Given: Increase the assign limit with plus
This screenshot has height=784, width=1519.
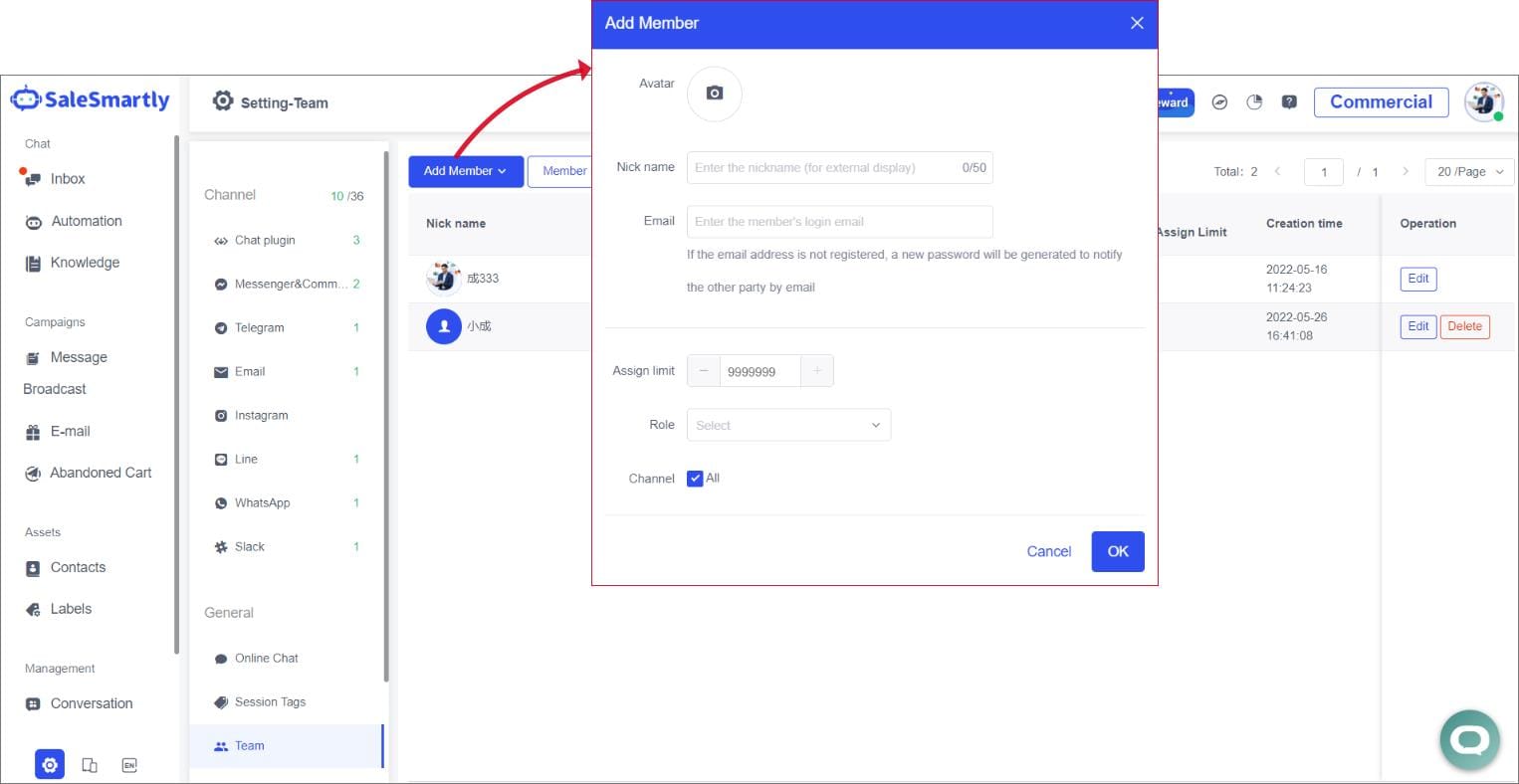Looking at the screenshot, I should tap(817, 371).
